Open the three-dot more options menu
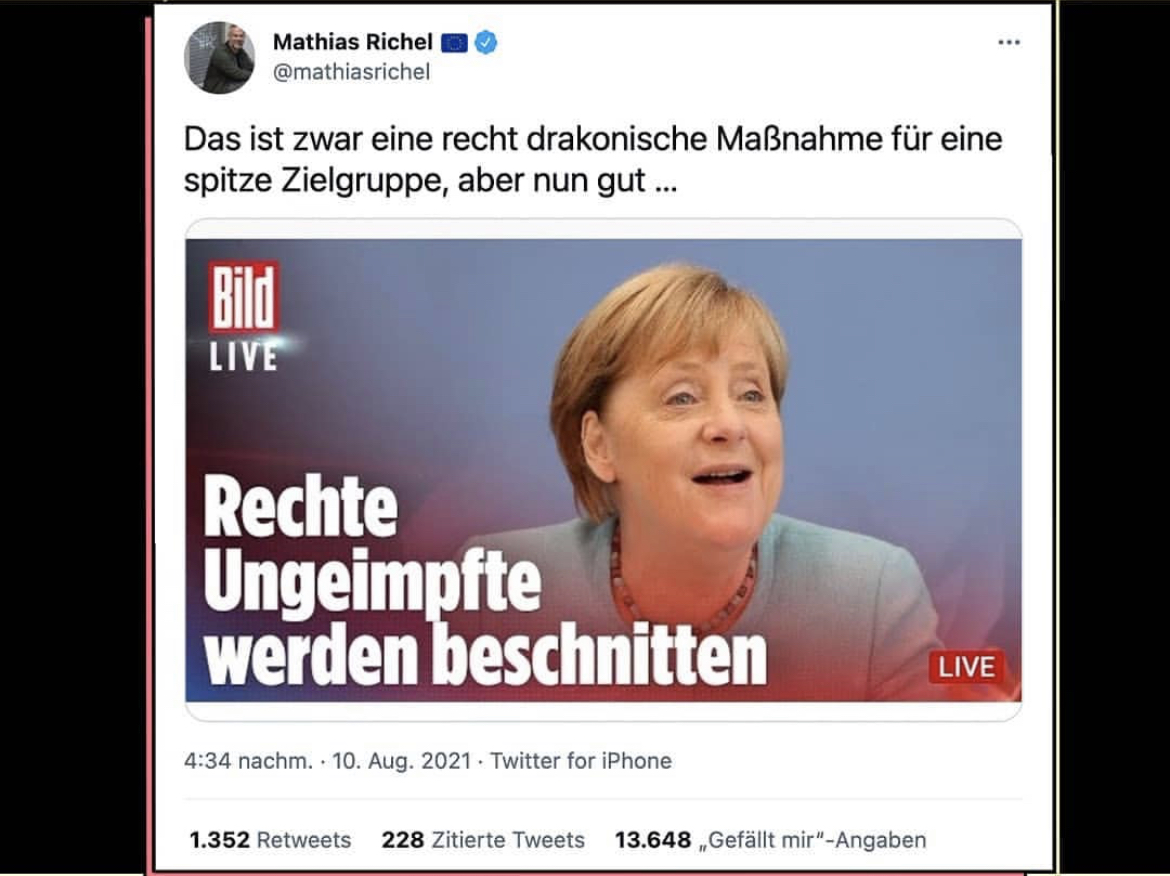The height and width of the screenshot is (876, 1170). pyautogui.click(x=1009, y=43)
